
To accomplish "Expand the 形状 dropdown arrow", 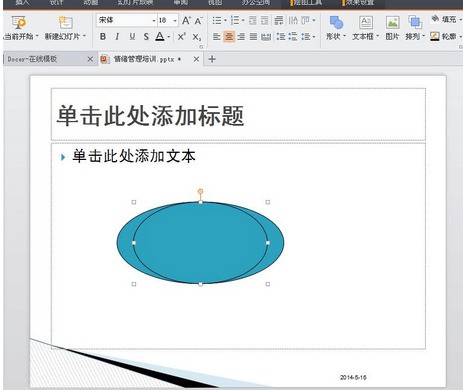I will click(x=344, y=36).
